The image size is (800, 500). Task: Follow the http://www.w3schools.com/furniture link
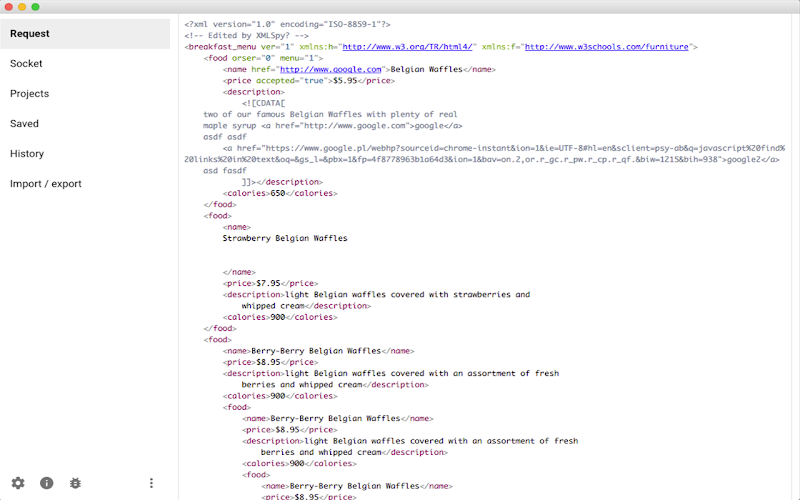point(607,47)
